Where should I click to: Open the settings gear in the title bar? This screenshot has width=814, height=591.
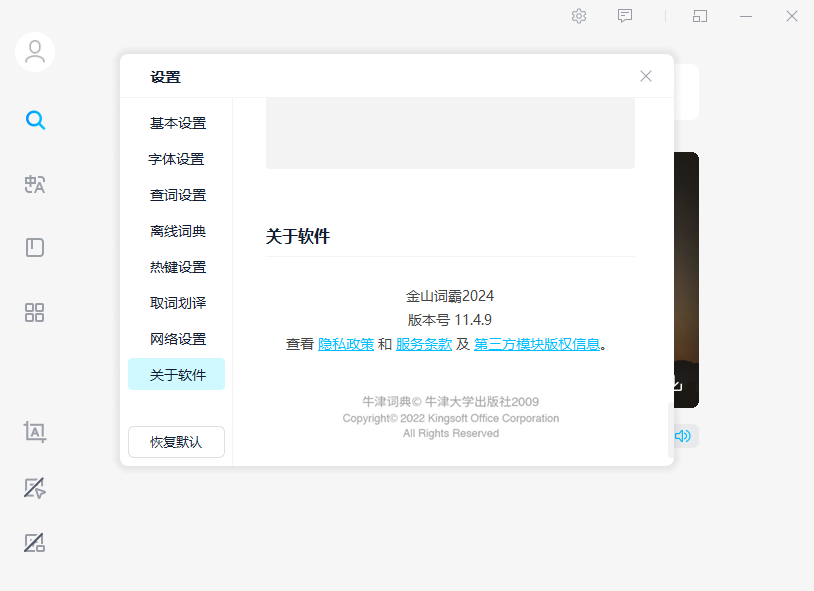578,16
